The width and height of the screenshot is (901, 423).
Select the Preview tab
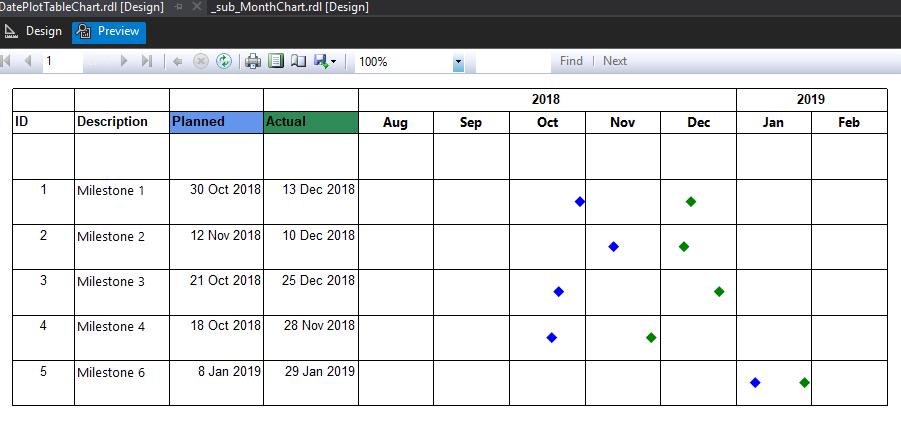(109, 32)
